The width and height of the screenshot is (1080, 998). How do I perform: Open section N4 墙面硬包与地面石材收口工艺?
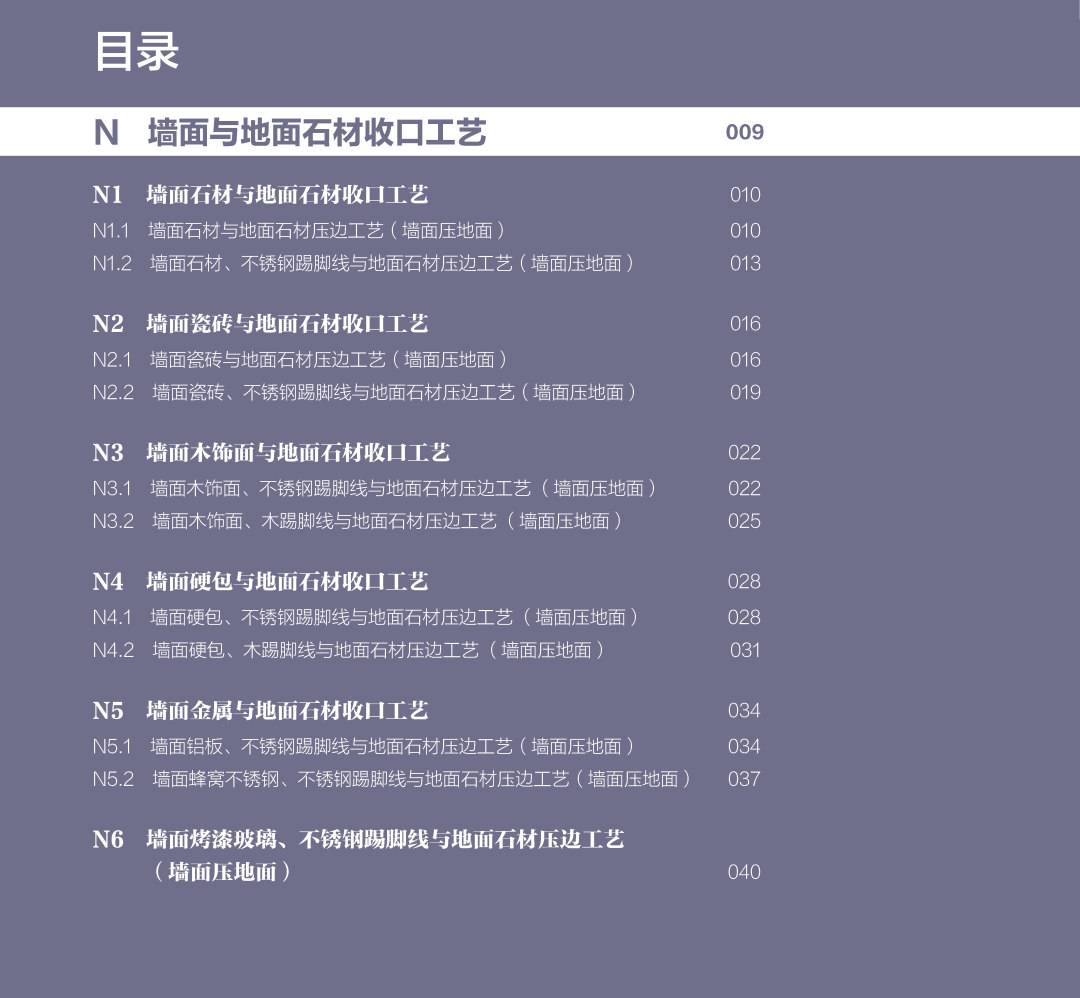click(x=260, y=581)
